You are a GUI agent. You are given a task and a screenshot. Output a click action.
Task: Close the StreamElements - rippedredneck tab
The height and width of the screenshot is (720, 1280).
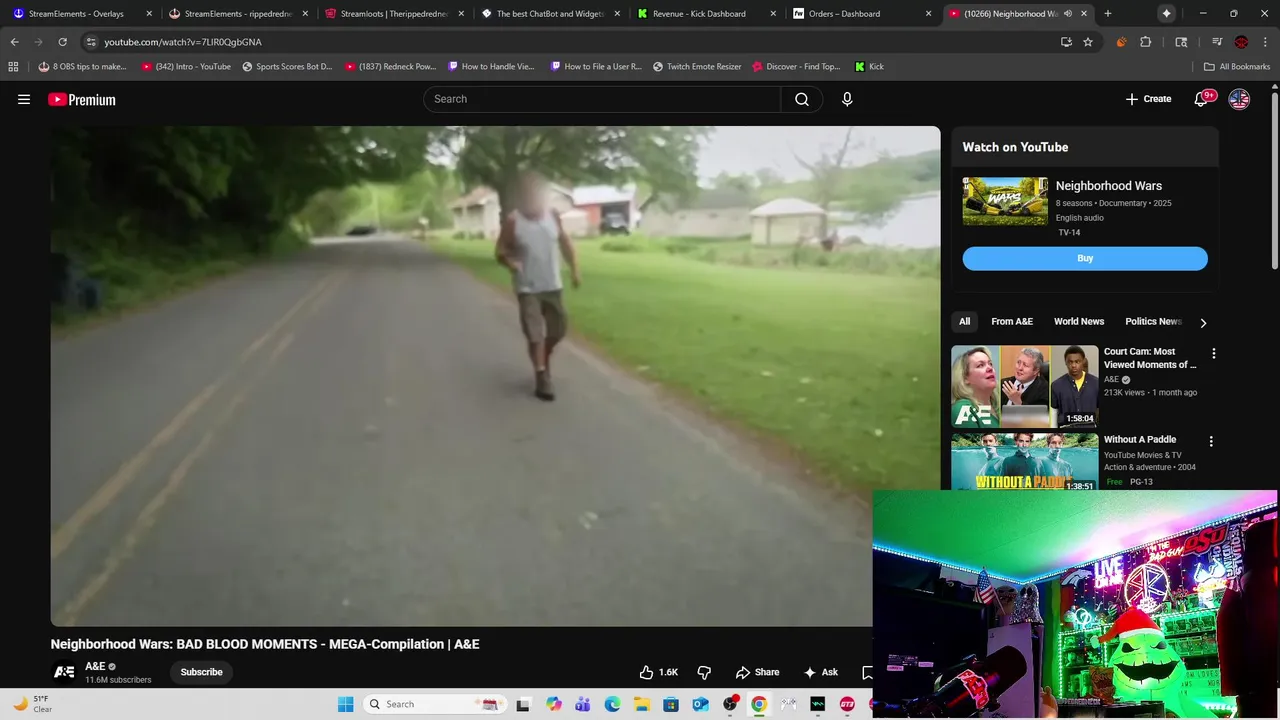[x=305, y=14]
